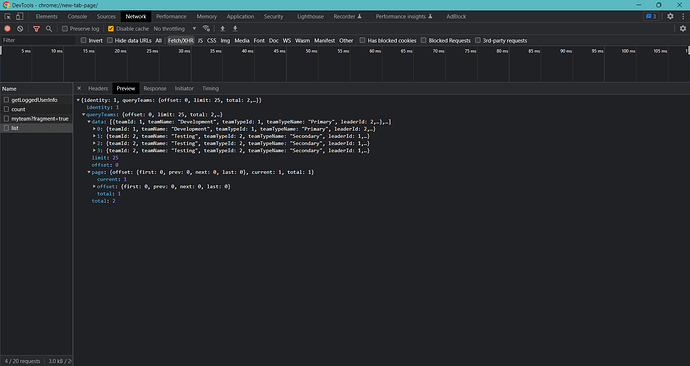Open the Memory panel
This screenshot has width=690, height=366.
207,16
